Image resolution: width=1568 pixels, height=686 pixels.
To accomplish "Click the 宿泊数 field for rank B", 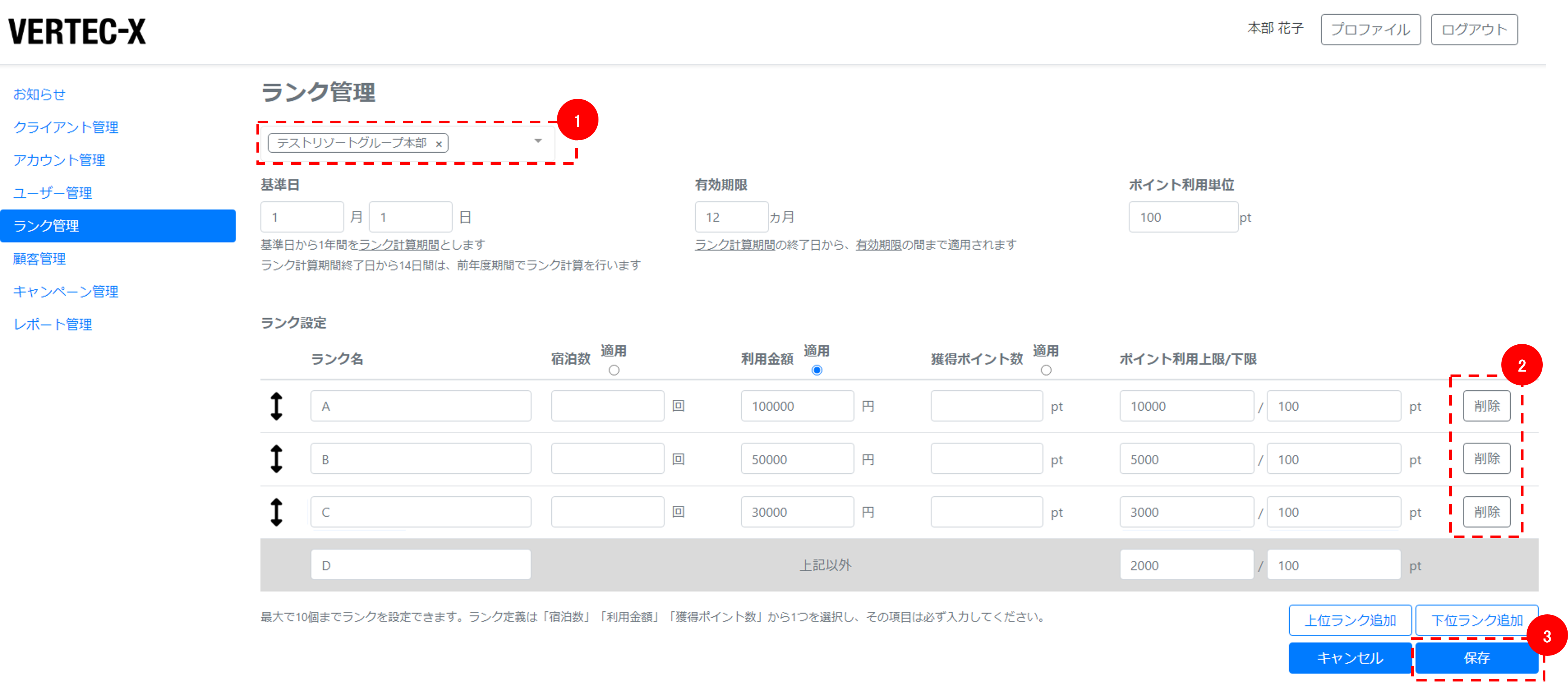I will coord(608,459).
